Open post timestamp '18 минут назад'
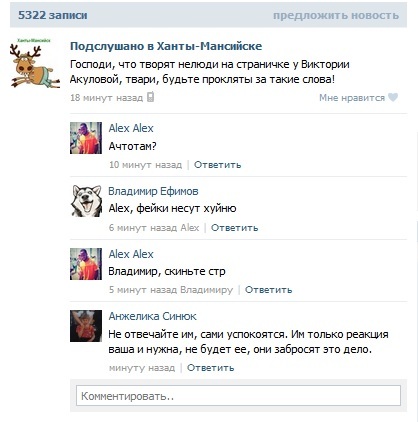Viewport: 418px width, 422px height. 106,98
